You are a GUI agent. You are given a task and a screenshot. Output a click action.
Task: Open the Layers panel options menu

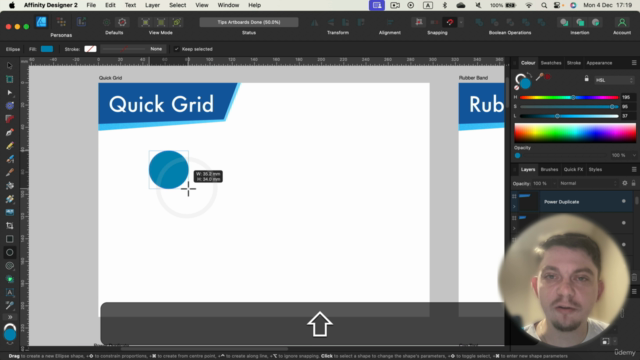[x=634, y=169]
